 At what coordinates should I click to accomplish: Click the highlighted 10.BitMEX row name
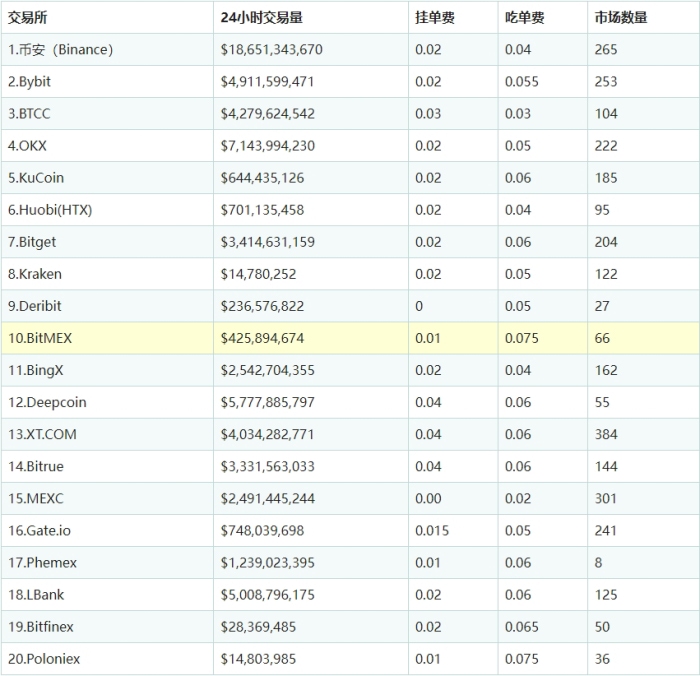pos(40,338)
